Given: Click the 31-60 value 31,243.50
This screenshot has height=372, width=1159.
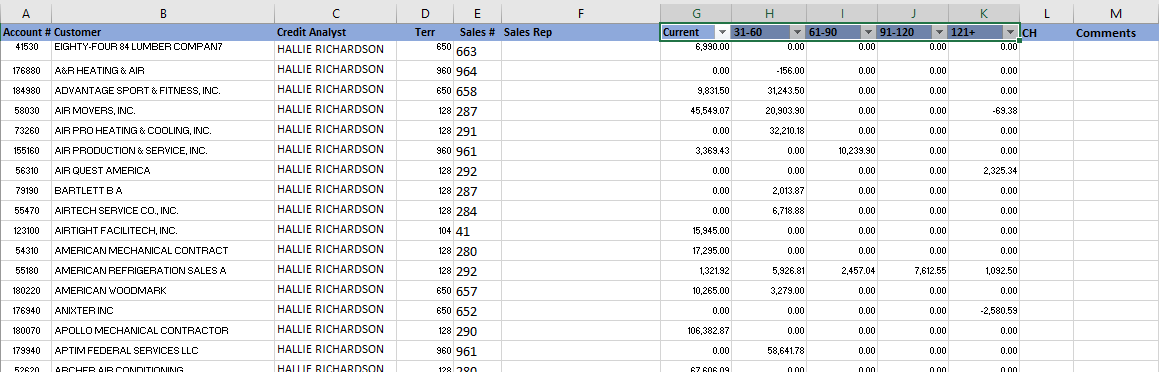Looking at the screenshot, I should tap(769, 91).
